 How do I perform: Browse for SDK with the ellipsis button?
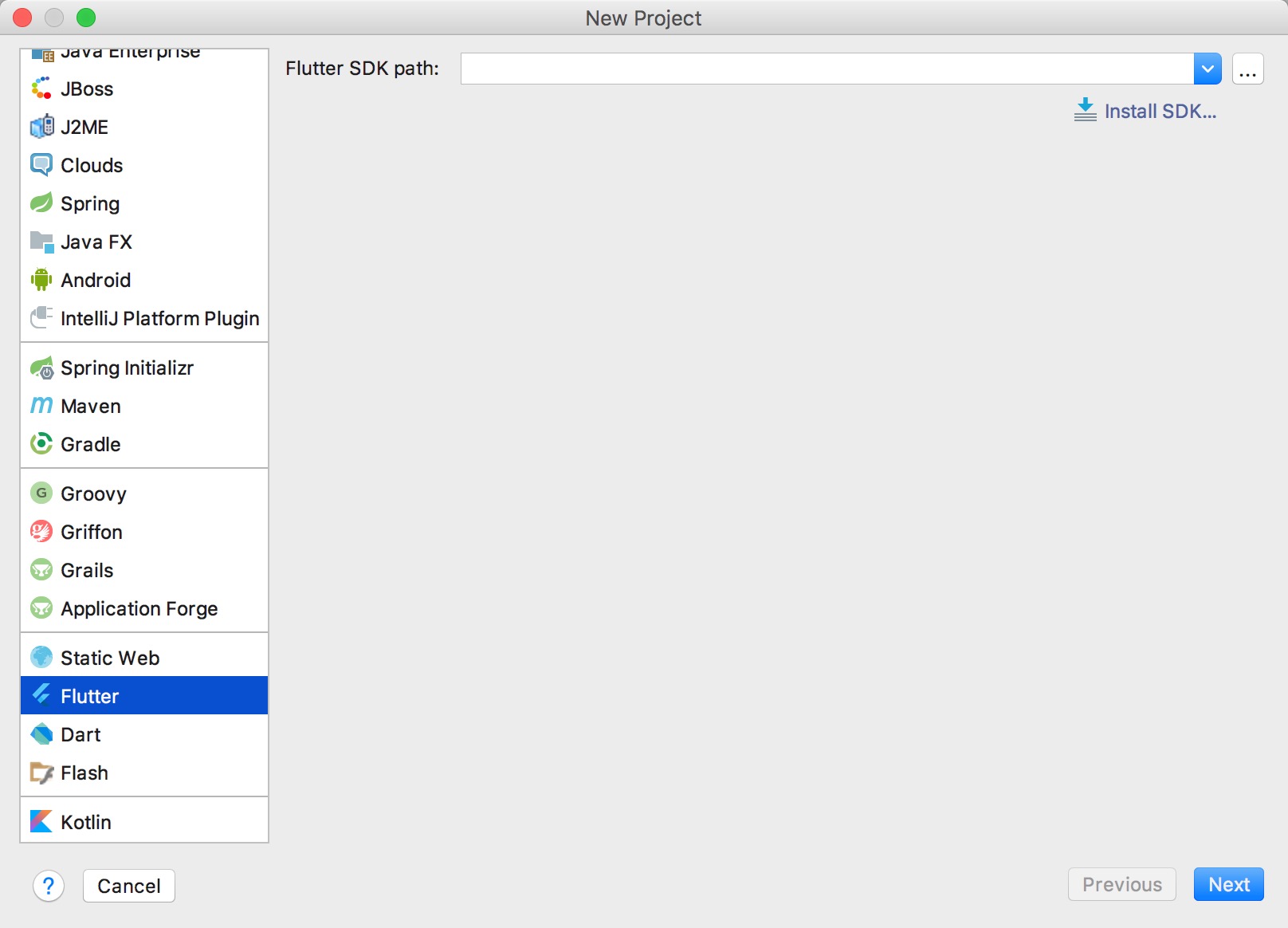tap(1248, 69)
